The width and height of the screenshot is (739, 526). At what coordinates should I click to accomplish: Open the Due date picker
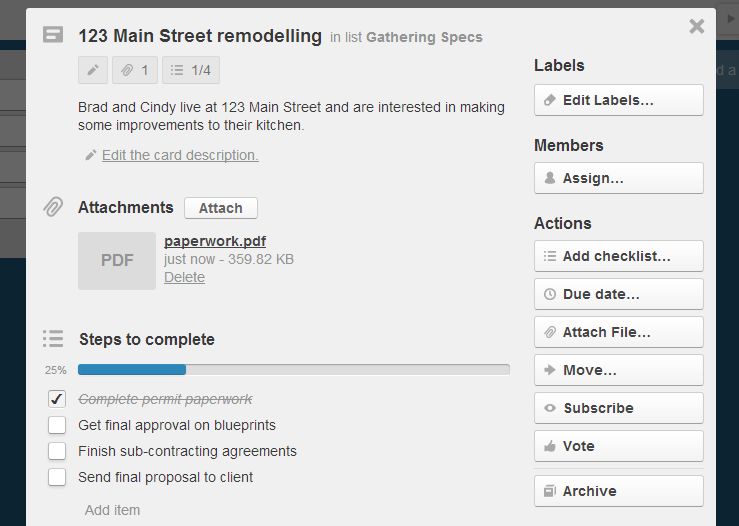(x=618, y=294)
